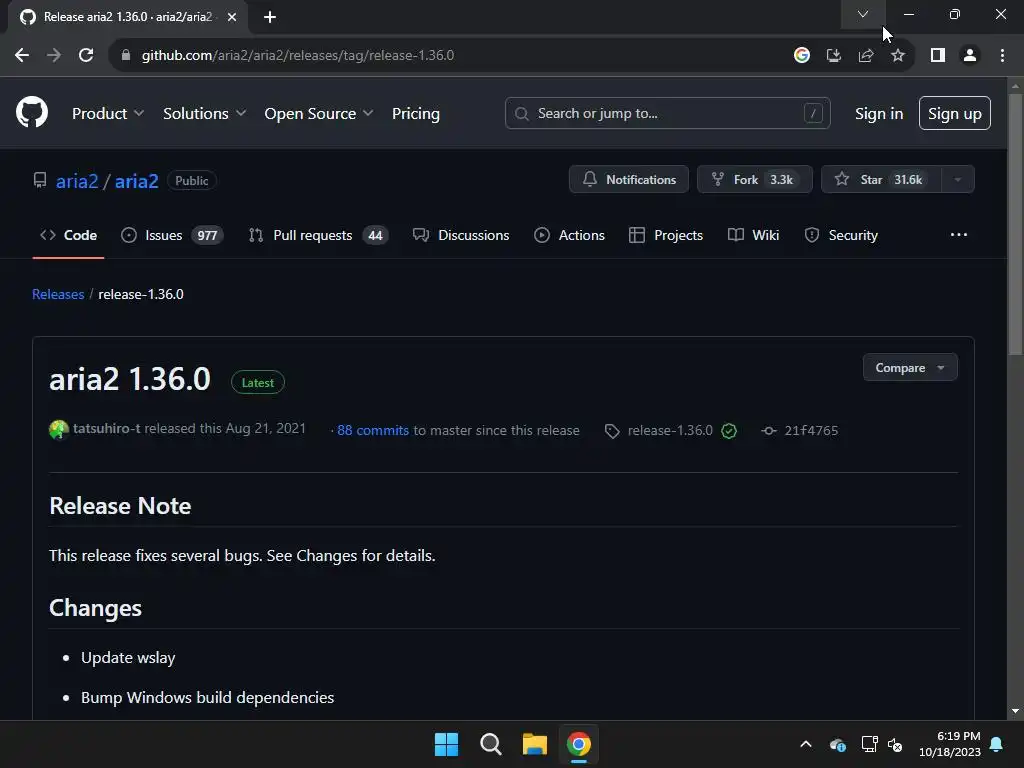
Task: Expand the Open Source menu
Action: (319, 114)
